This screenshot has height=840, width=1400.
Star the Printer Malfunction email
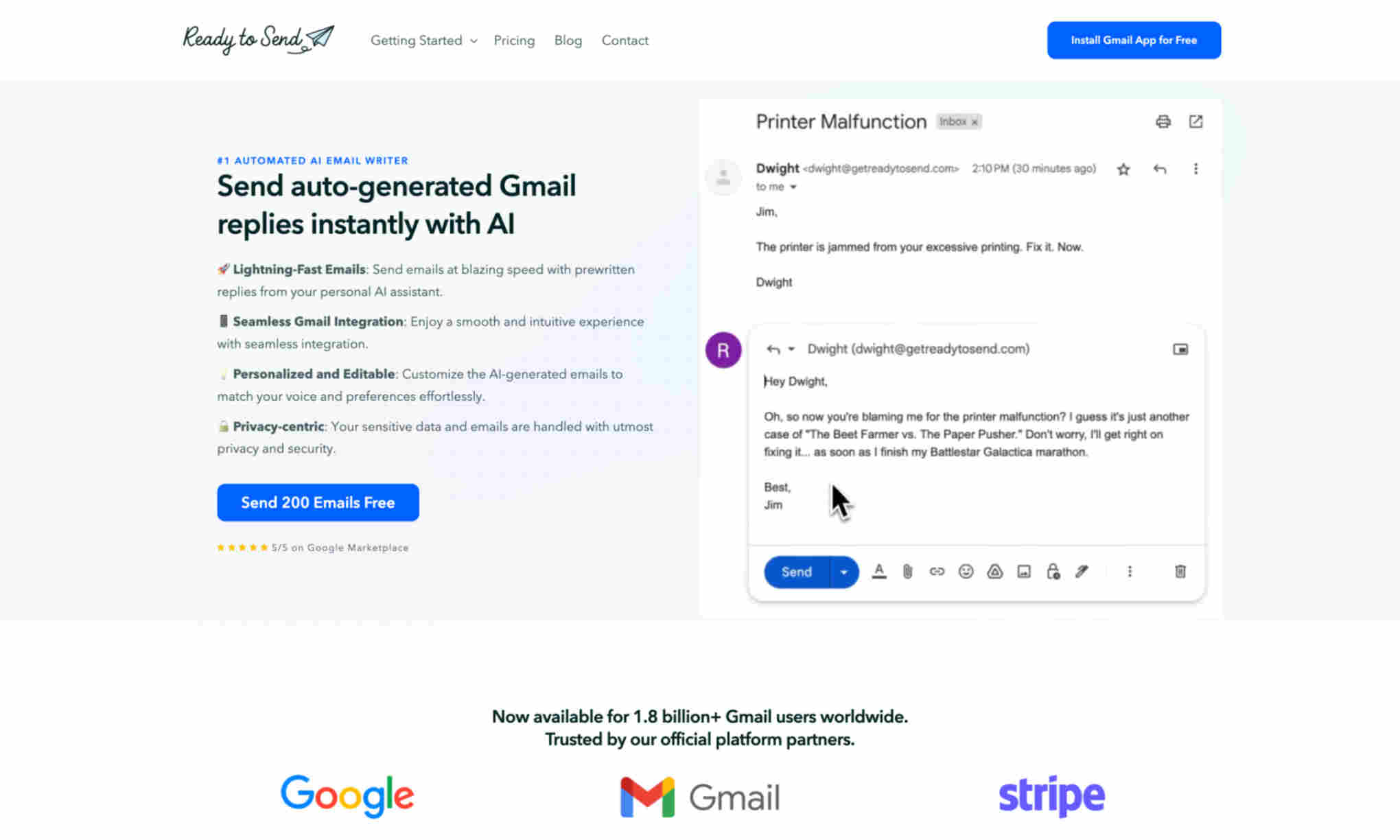pos(1123,168)
